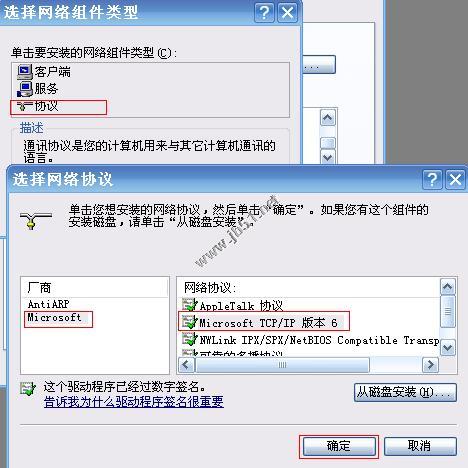Viewport: 468px width, 468px height.
Task: Click the 取消 button
Action: click(x=420, y=446)
